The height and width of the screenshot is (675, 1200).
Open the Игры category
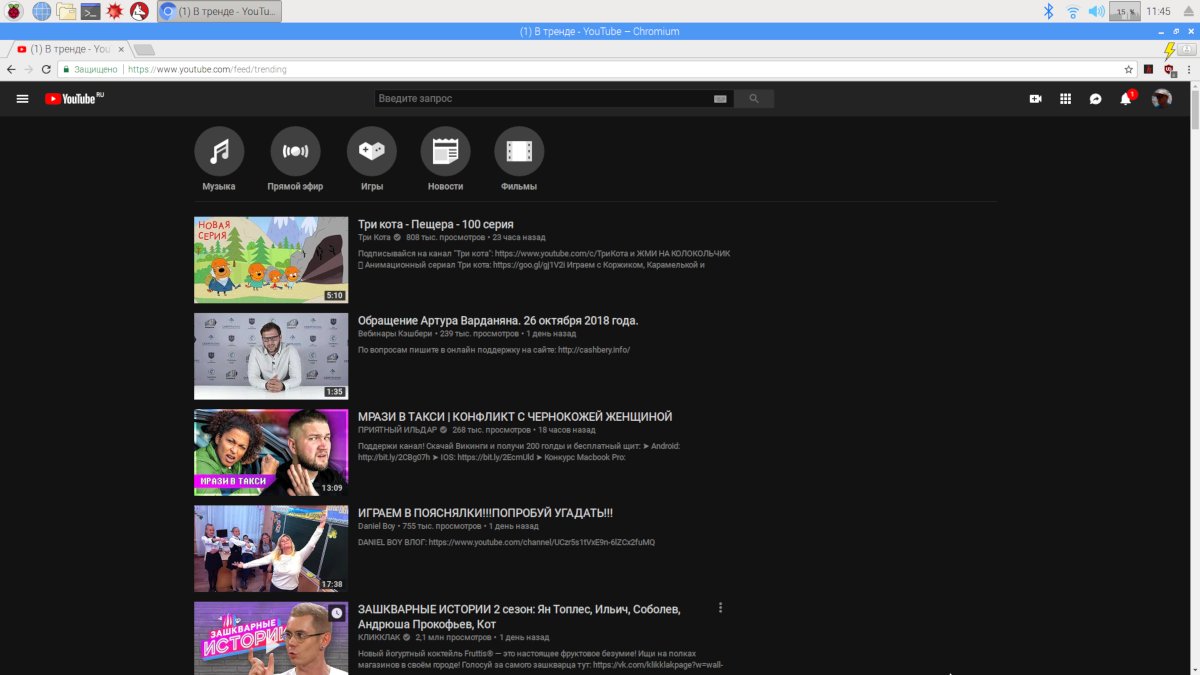[371, 152]
